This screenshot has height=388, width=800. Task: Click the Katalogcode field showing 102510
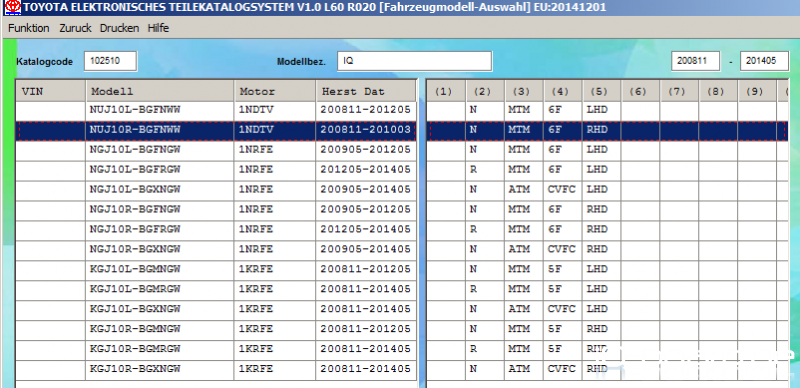(x=111, y=61)
